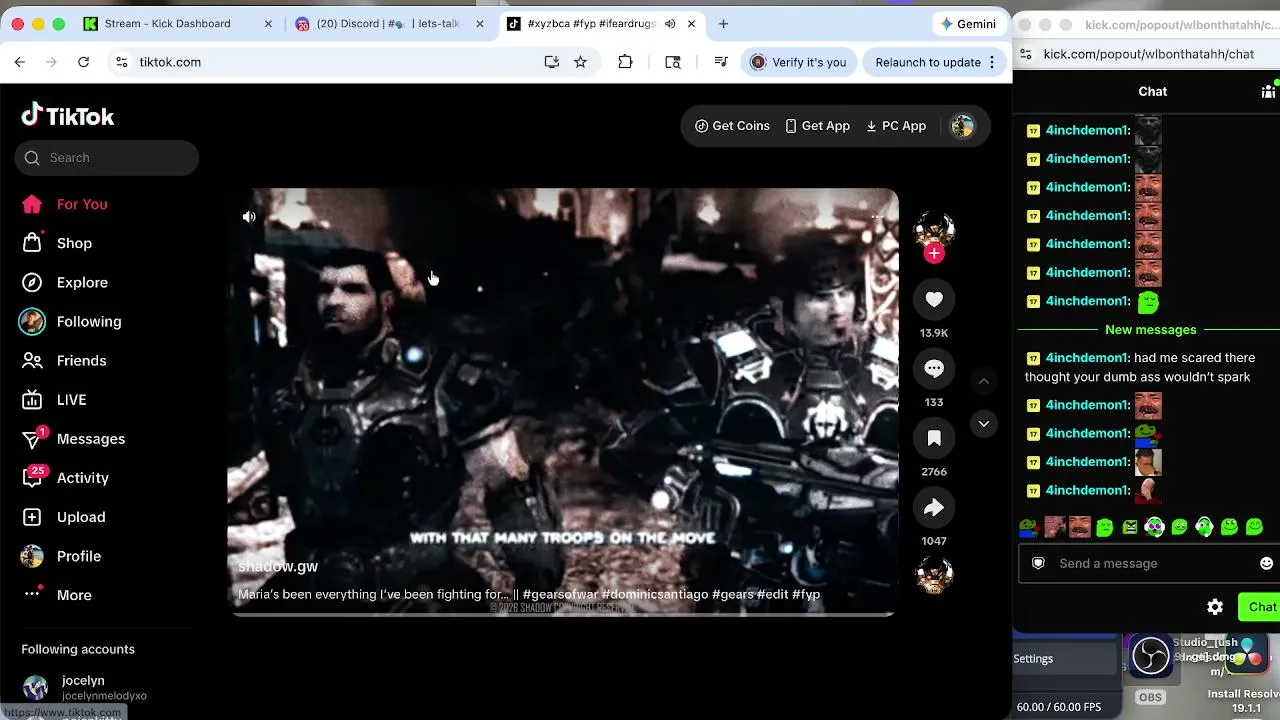Open Chrome's media controls icon
The width and height of the screenshot is (1280, 720).
(720, 62)
